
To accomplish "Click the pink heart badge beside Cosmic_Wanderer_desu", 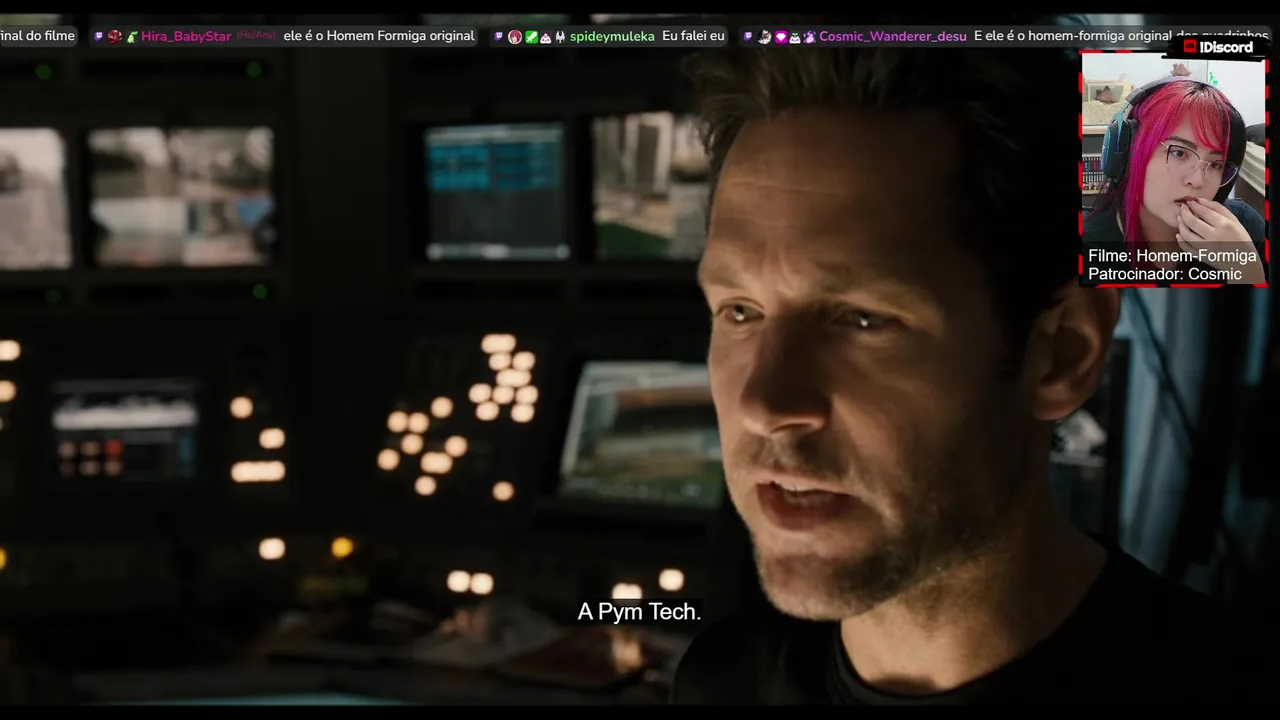I will point(781,37).
